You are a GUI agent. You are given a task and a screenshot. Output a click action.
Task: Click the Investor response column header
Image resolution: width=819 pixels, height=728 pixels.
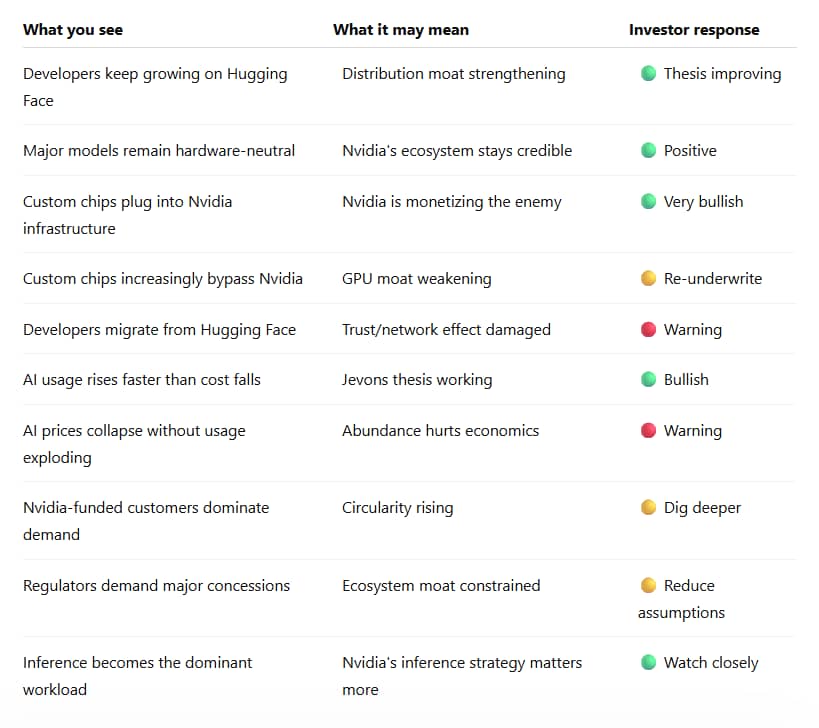694,30
